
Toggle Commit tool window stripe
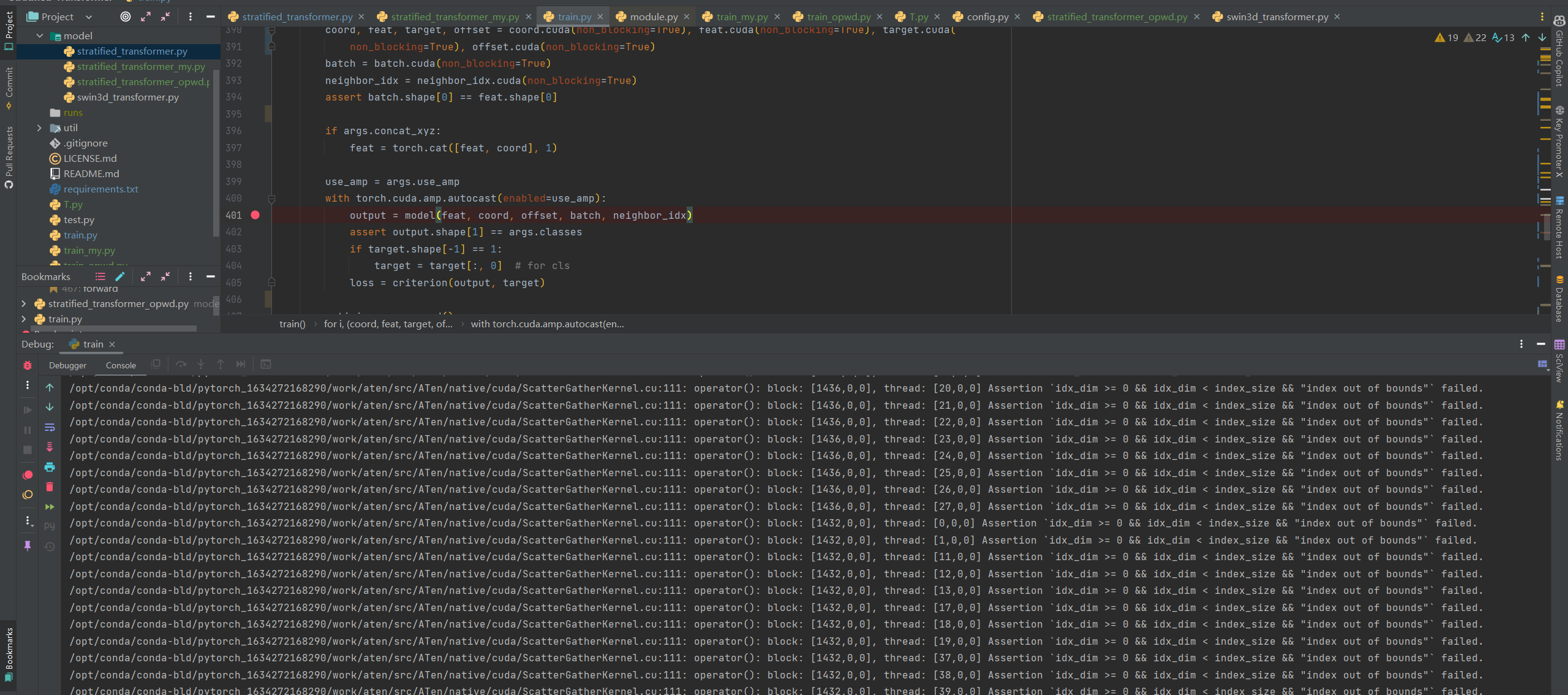(9, 88)
